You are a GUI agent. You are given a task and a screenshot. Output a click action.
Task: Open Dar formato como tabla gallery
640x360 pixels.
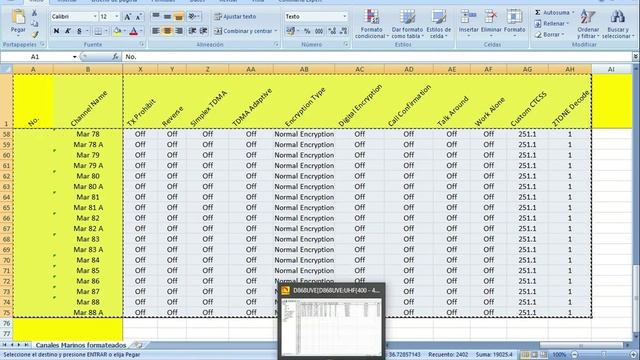(407, 24)
